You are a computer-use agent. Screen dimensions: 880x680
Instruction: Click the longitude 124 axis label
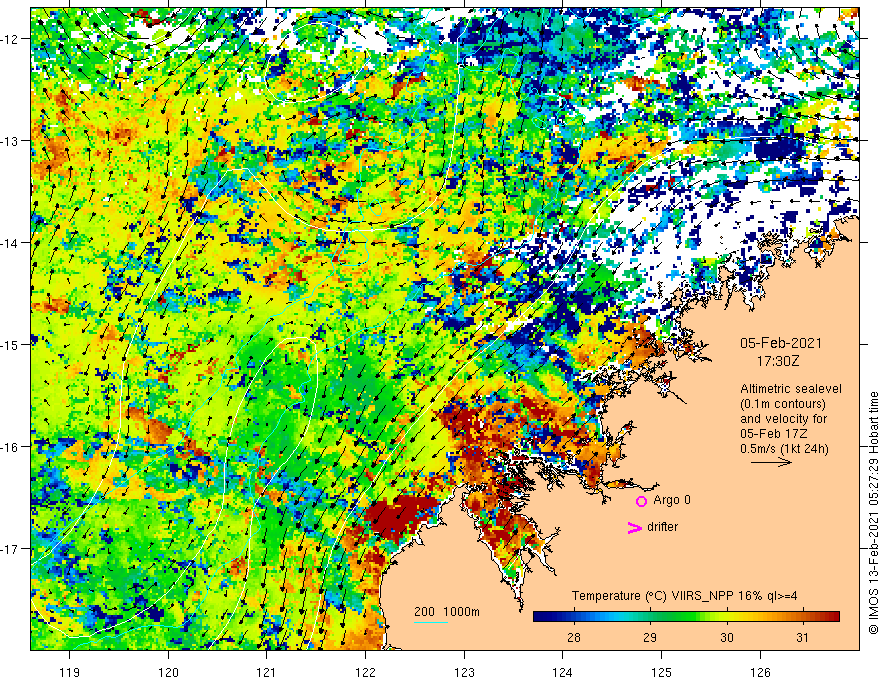pos(562,672)
